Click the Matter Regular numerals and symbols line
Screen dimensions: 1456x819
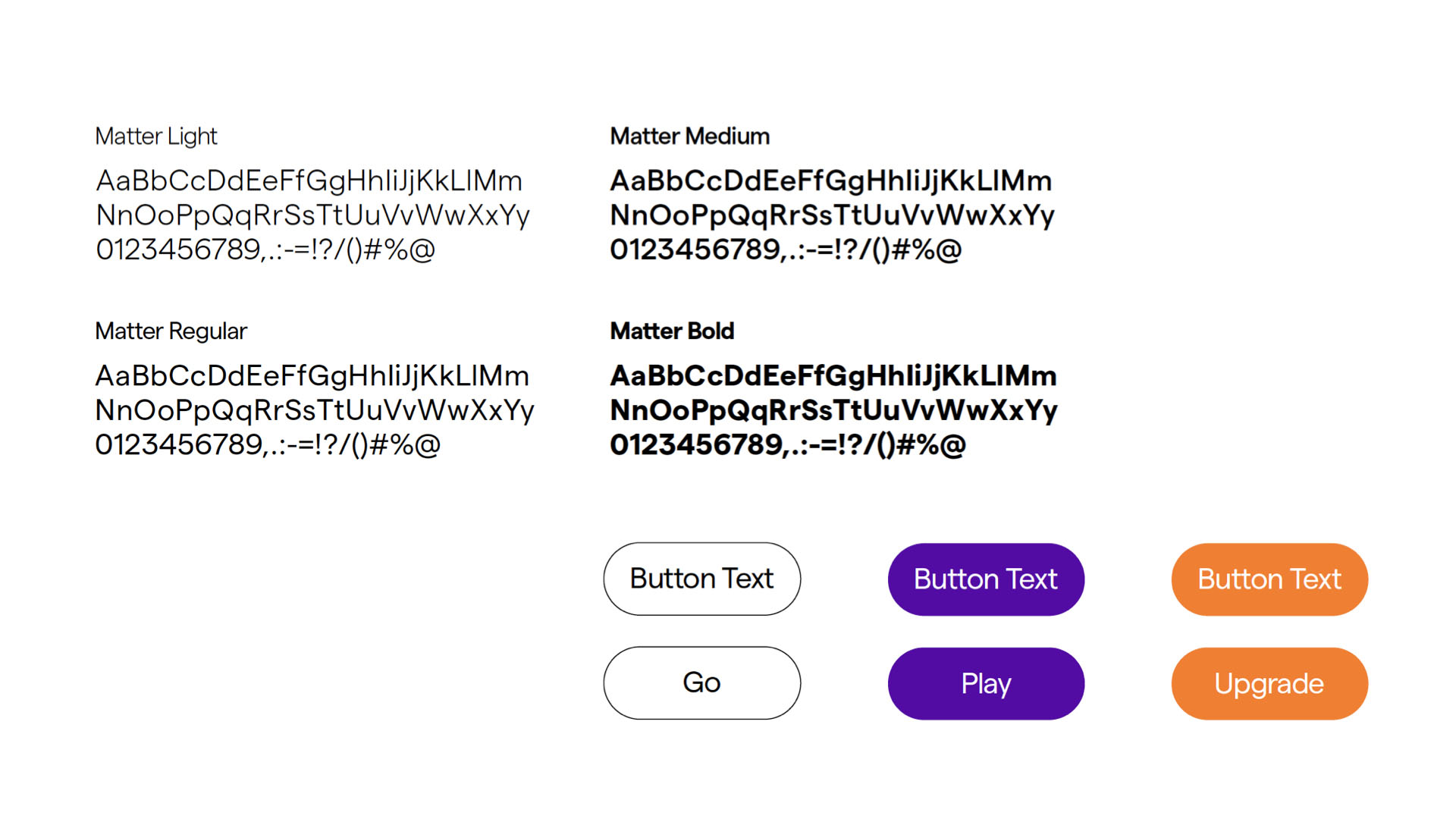point(268,444)
